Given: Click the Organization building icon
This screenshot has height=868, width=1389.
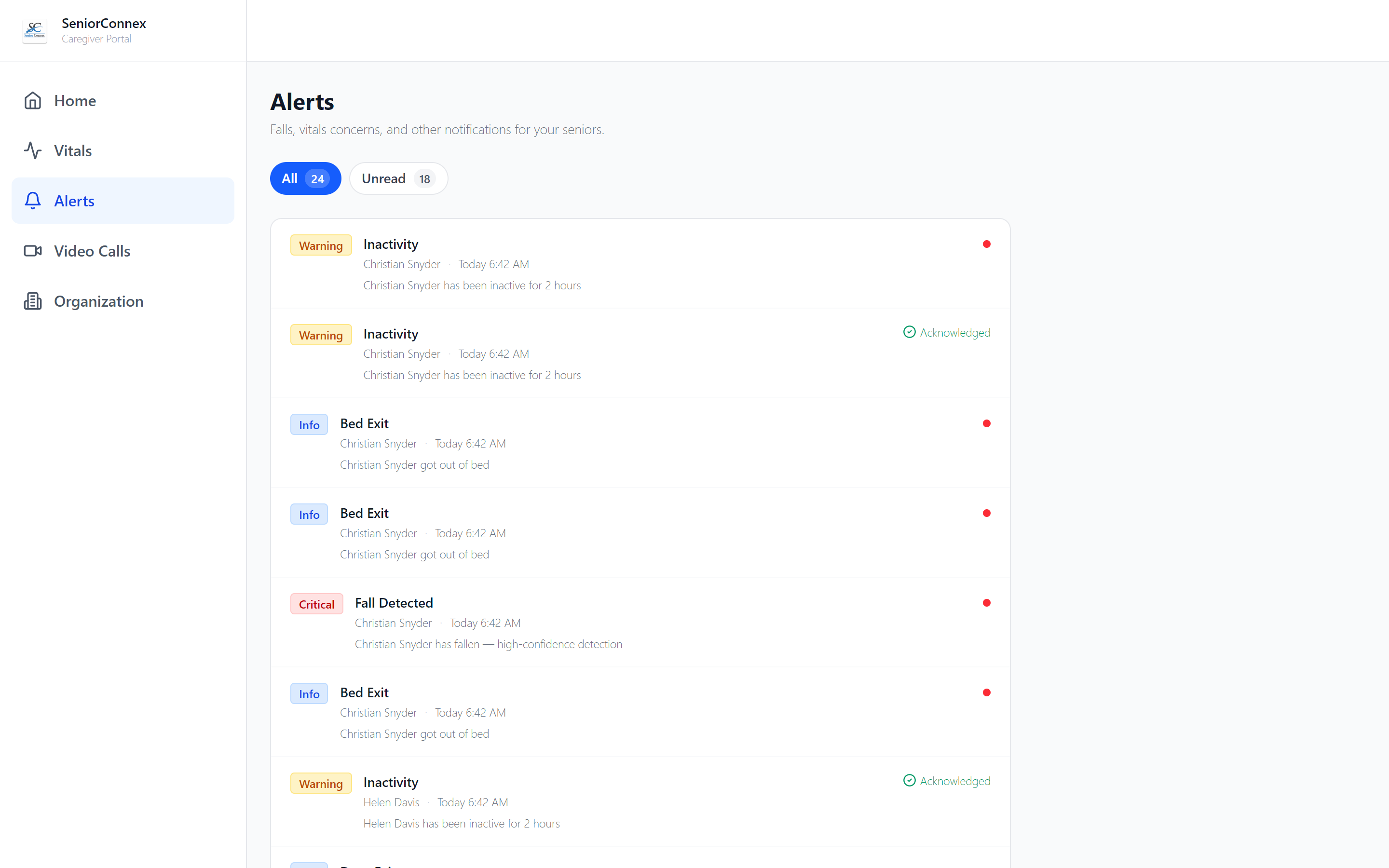Looking at the screenshot, I should click(33, 301).
